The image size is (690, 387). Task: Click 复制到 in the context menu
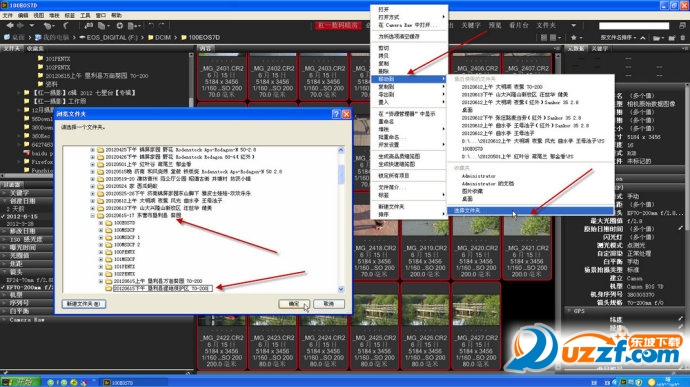click(x=409, y=87)
